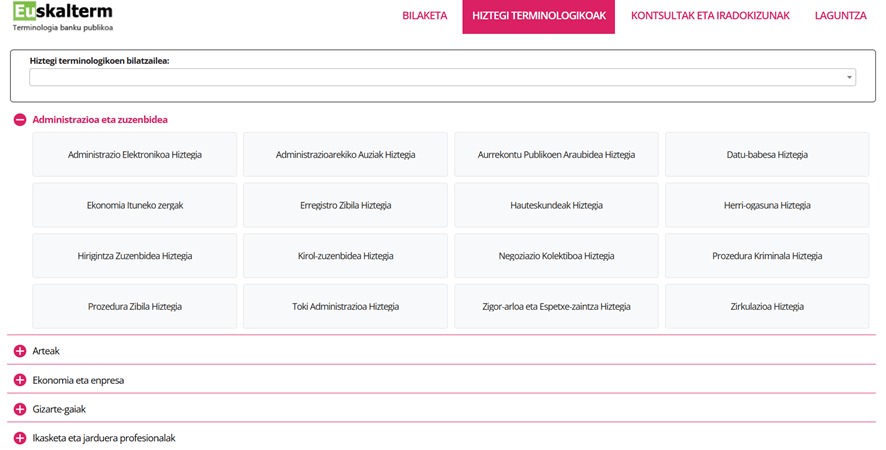This screenshot has height=450, width=886.
Task: Click plus icon next to Ekonomia eta enpresa
Action: (19, 380)
